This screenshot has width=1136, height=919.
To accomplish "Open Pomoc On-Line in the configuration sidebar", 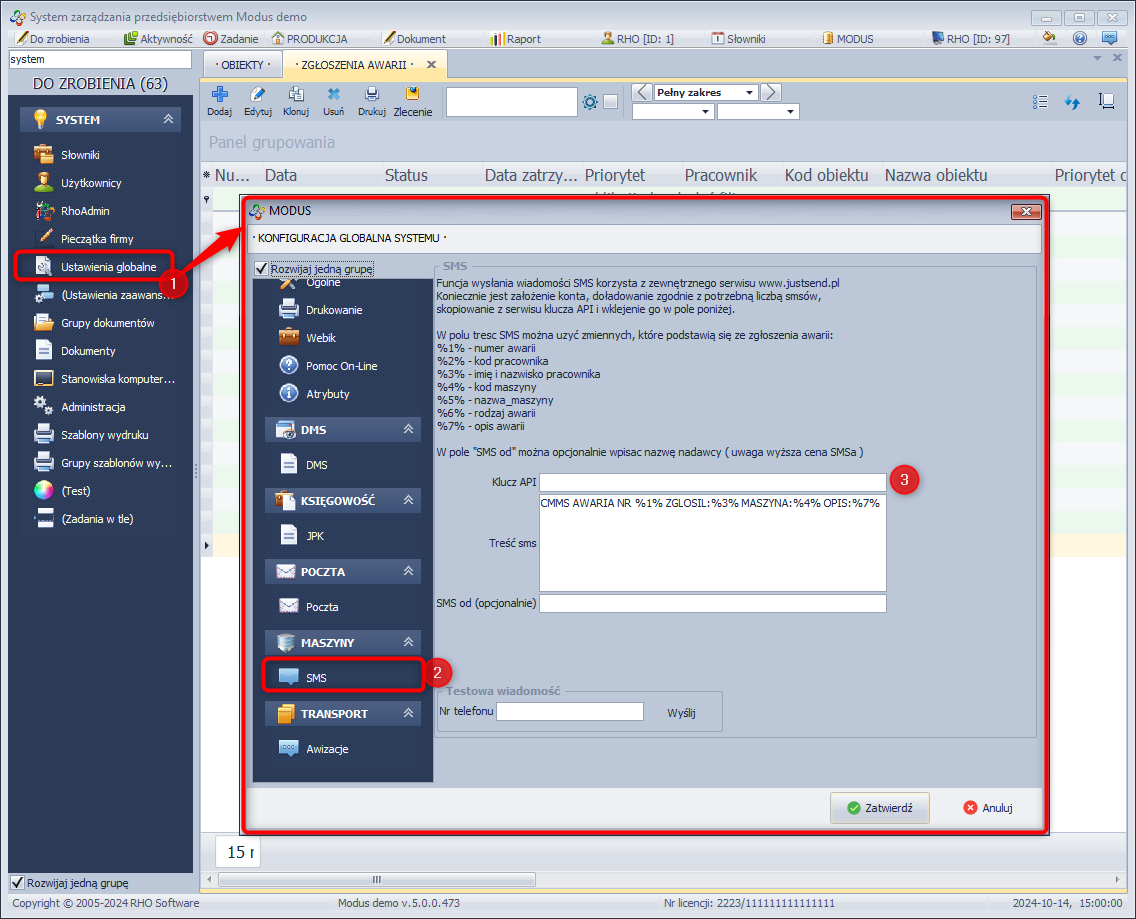I will tap(341, 366).
